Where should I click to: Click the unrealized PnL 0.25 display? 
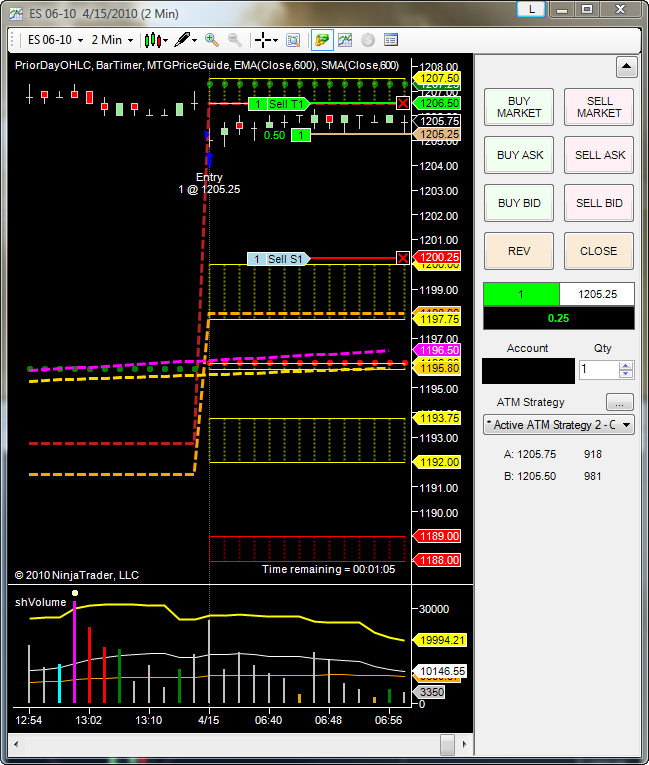pos(559,318)
